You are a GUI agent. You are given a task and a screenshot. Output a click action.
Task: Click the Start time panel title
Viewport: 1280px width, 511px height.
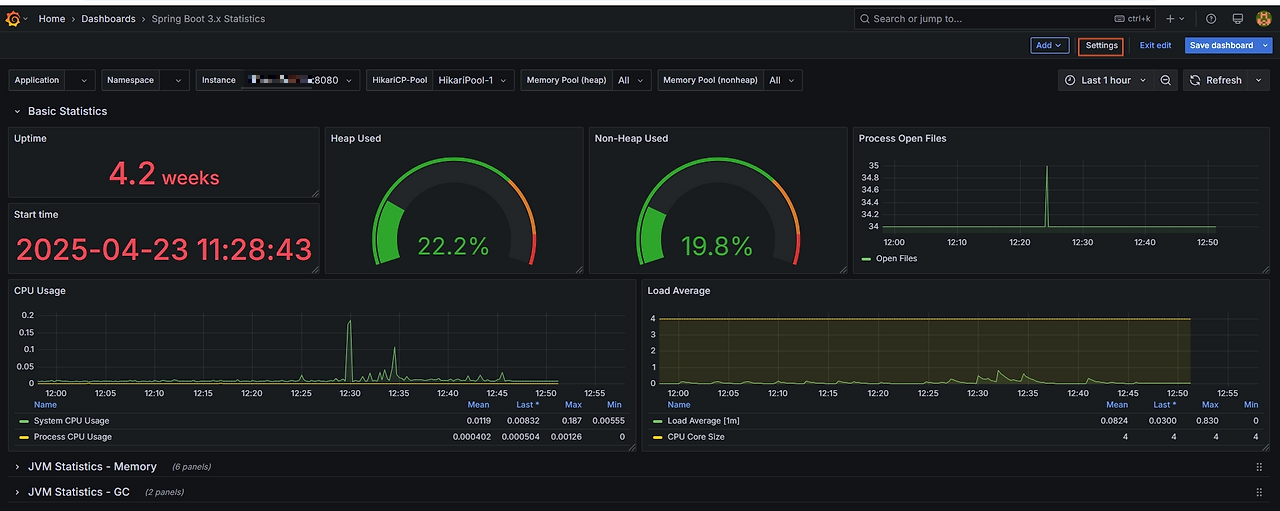click(x=36, y=214)
